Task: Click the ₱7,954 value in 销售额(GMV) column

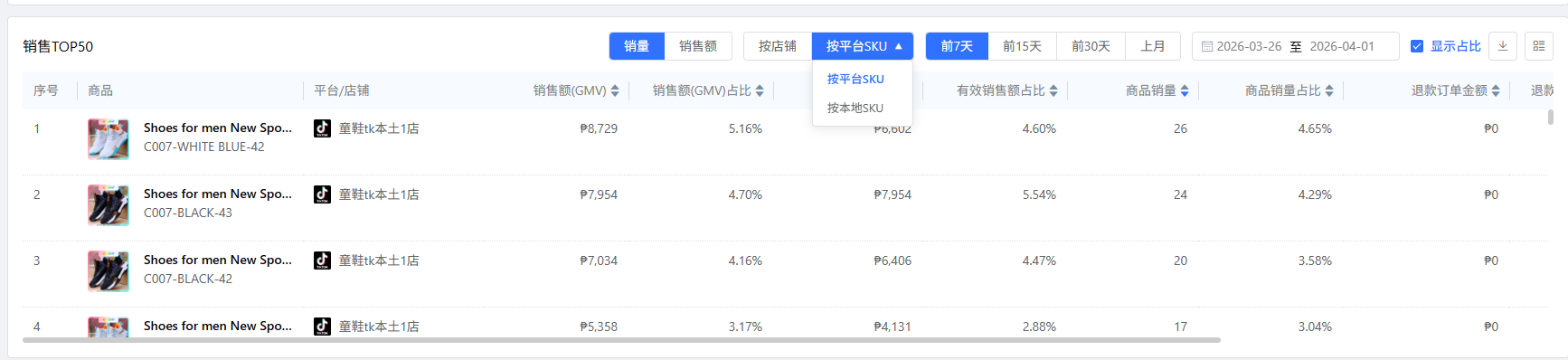Action: [599, 194]
